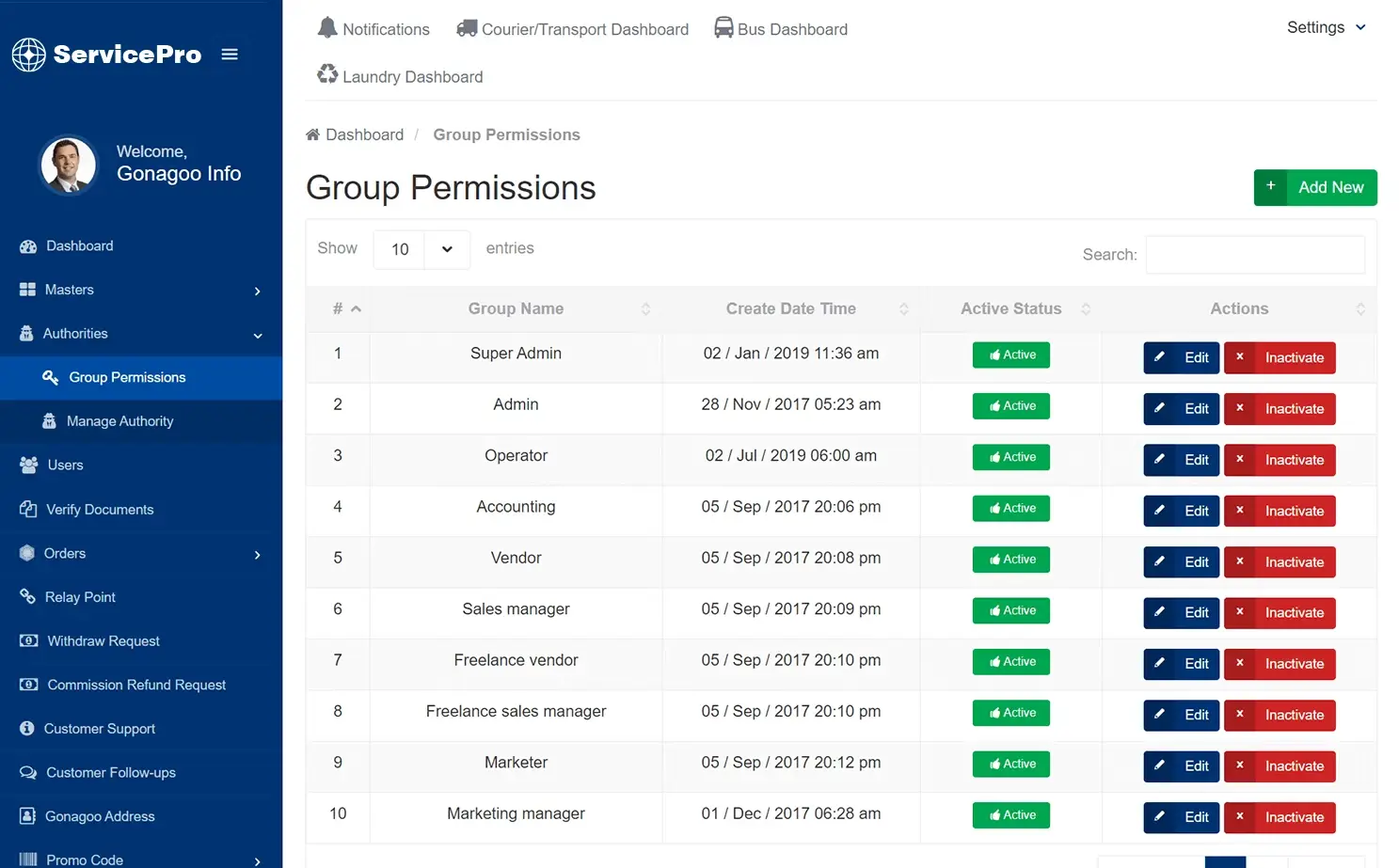Open the Show entries dropdown
The image size is (1399, 868).
[421, 249]
